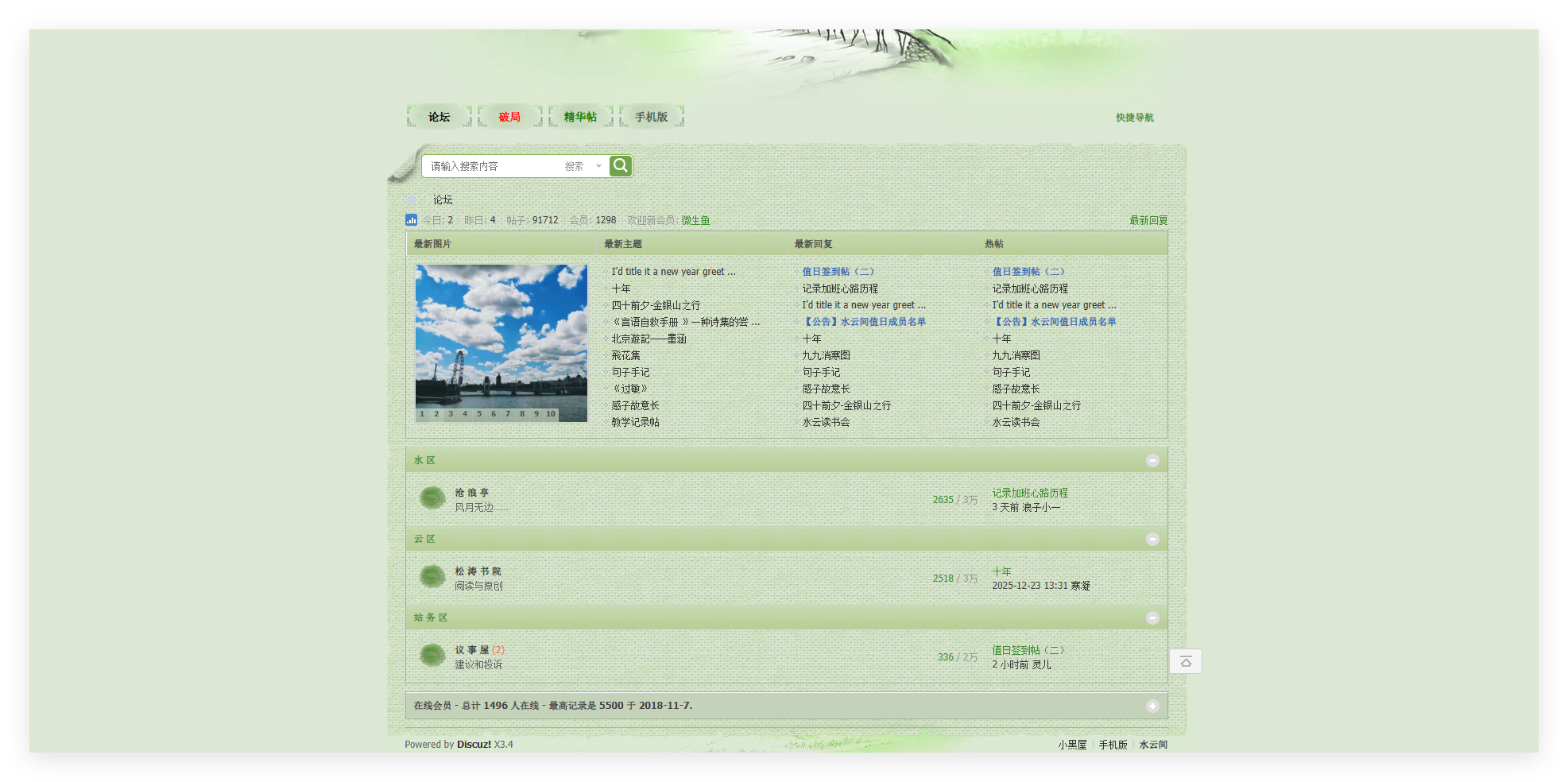Switch to the 精华帖 tab
Viewport: 1568px width, 782px height.
579,116
